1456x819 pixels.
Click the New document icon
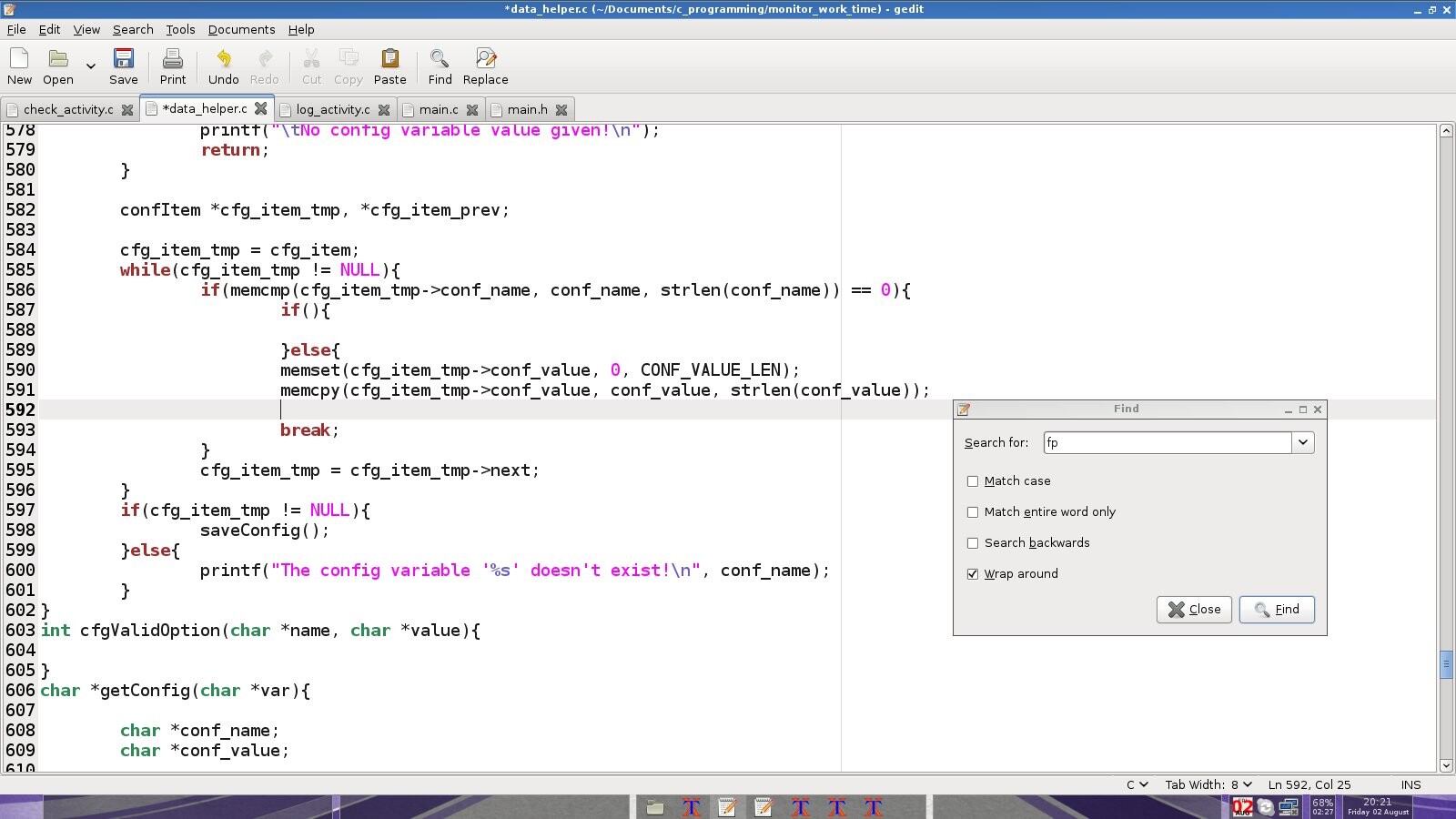tap(19, 60)
